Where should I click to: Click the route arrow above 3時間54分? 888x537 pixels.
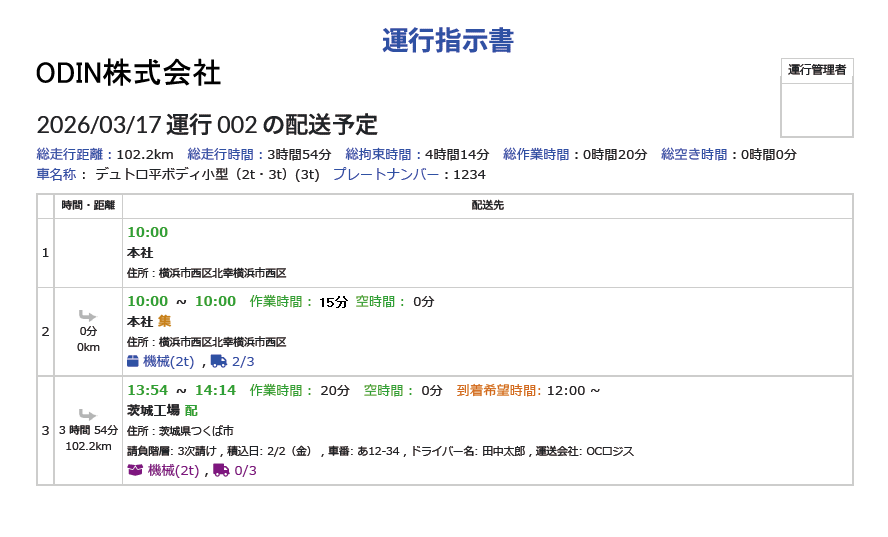tap(88, 414)
